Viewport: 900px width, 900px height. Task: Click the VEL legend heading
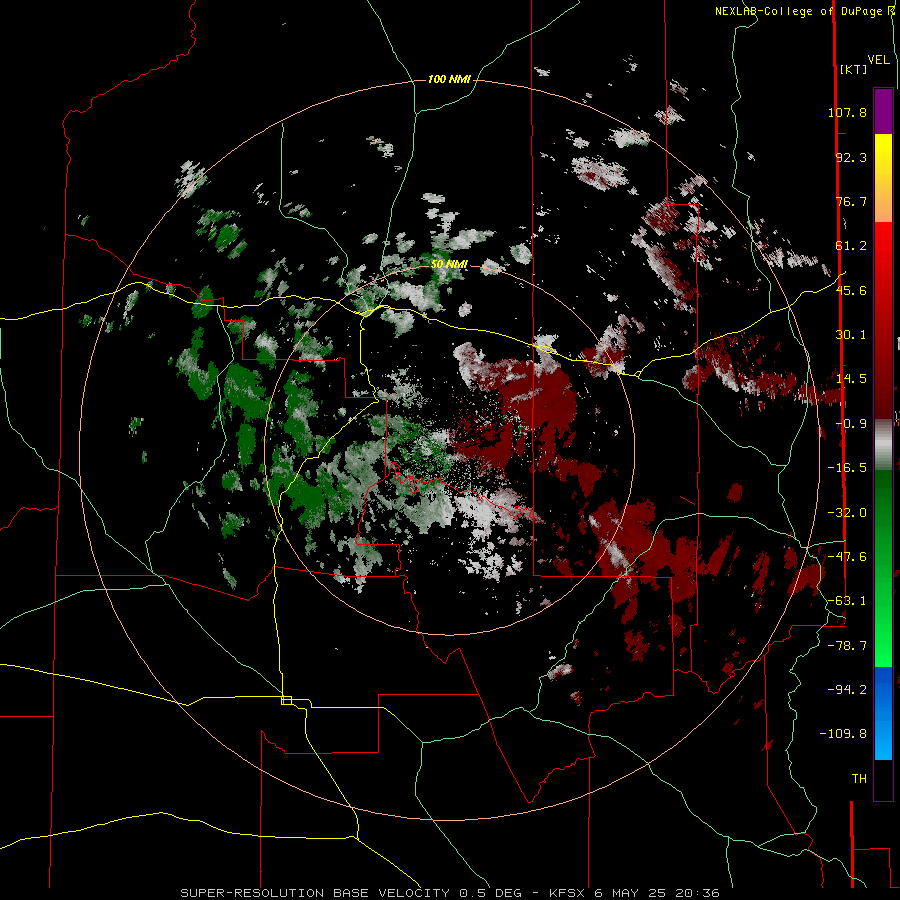878,60
